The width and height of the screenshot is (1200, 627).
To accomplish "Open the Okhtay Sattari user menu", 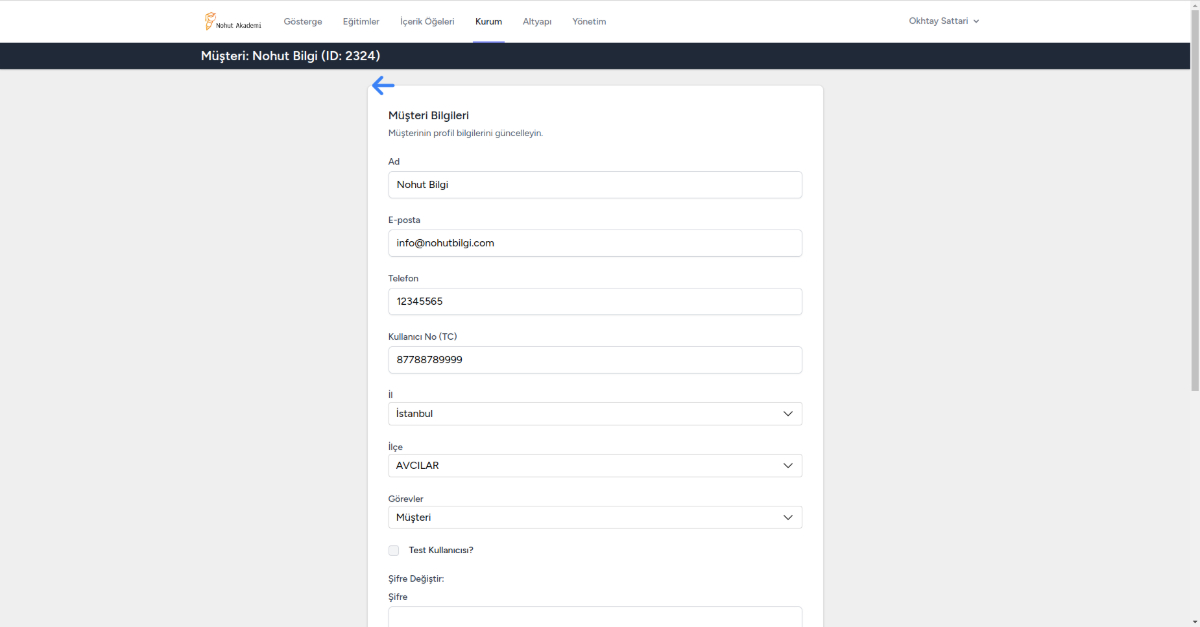I will (x=943, y=21).
